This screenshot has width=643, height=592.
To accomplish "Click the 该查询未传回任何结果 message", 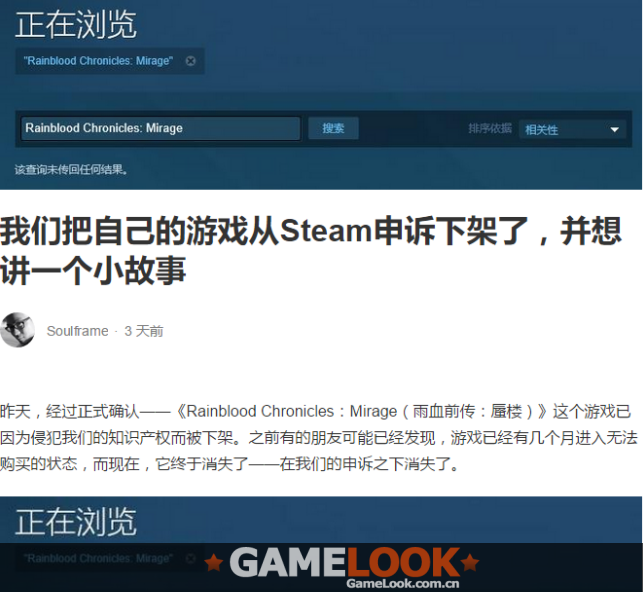I will (x=71, y=169).
